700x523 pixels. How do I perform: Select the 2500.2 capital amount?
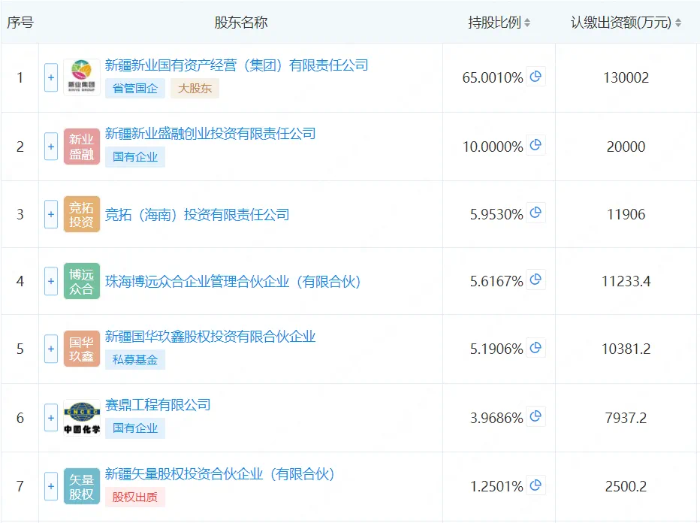[626, 486]
